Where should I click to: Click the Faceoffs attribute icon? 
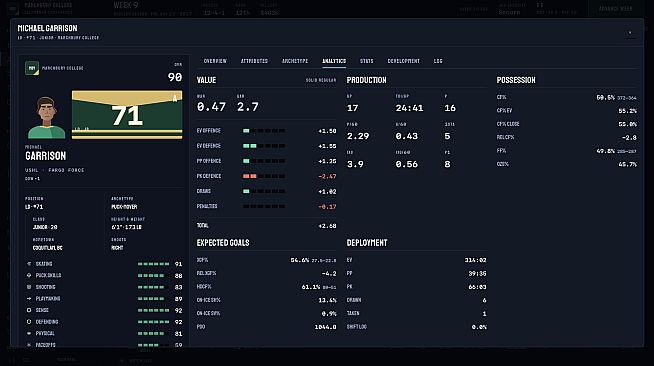(29, 345)
